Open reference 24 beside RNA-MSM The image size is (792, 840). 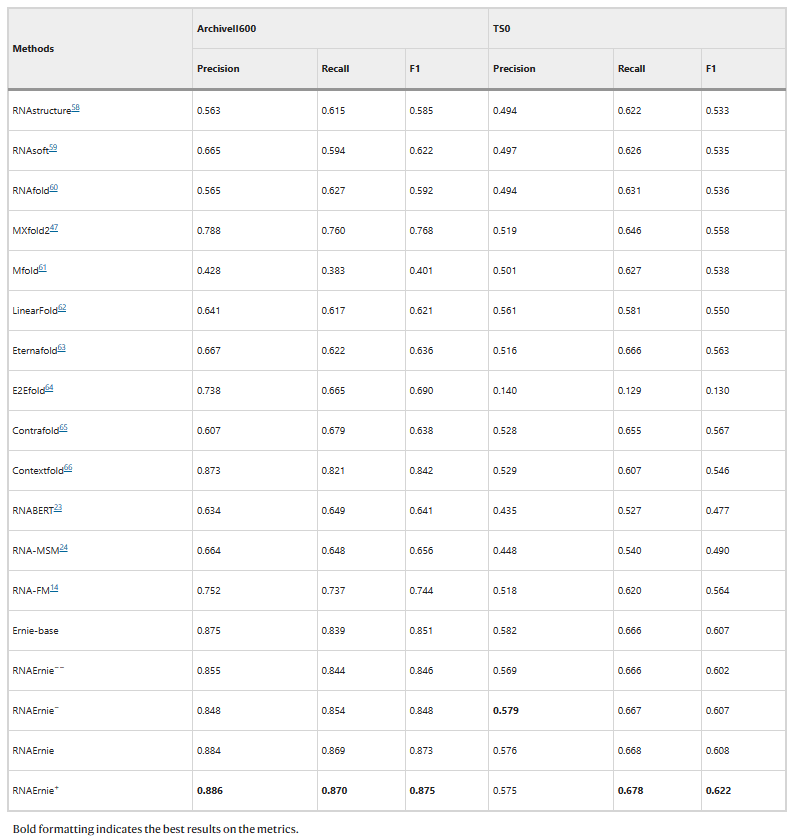click(63, 547)
